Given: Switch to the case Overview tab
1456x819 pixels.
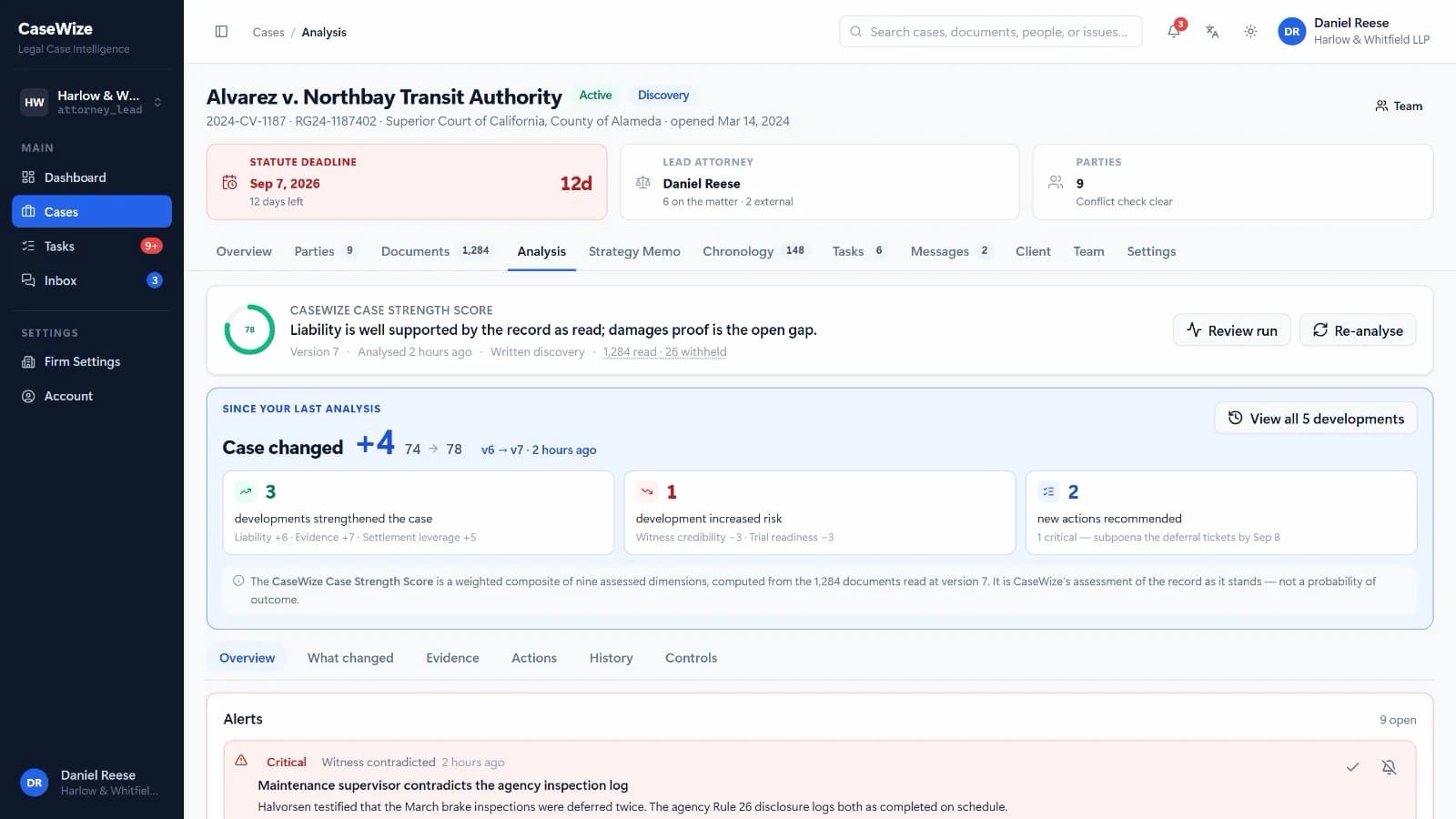Looking at the screenshot, I should tap(244, 251).
